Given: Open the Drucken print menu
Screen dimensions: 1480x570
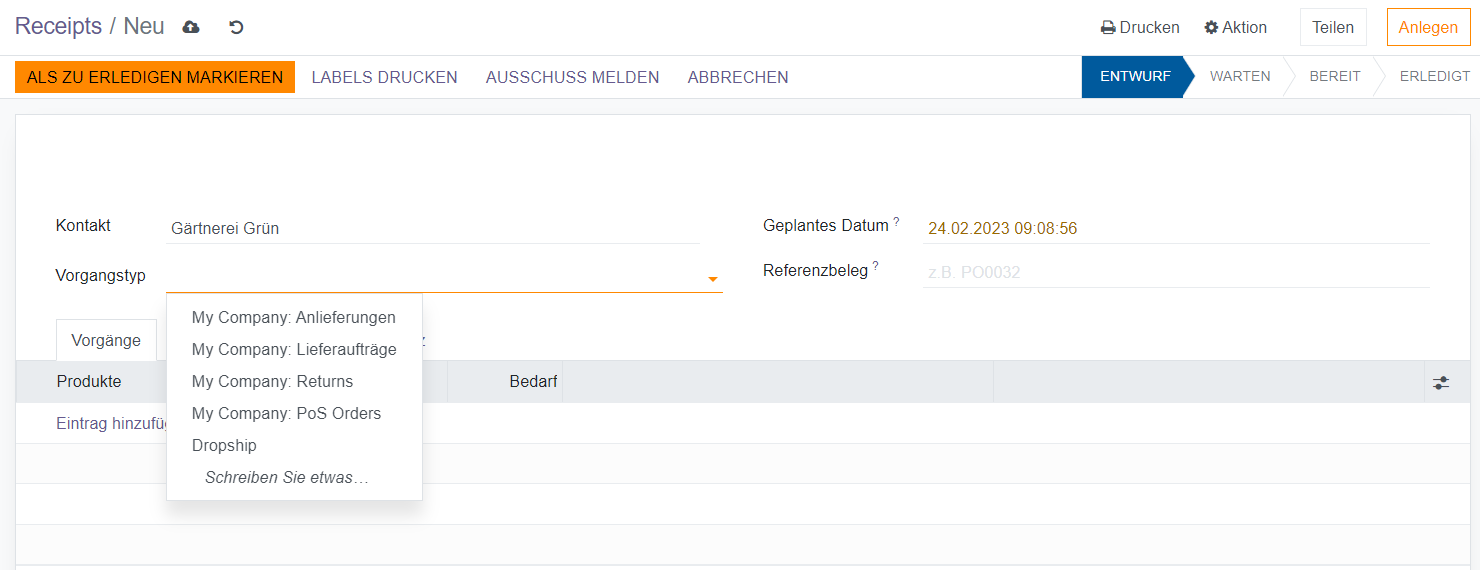Looking at the screenshot, I should [1140, 27].
